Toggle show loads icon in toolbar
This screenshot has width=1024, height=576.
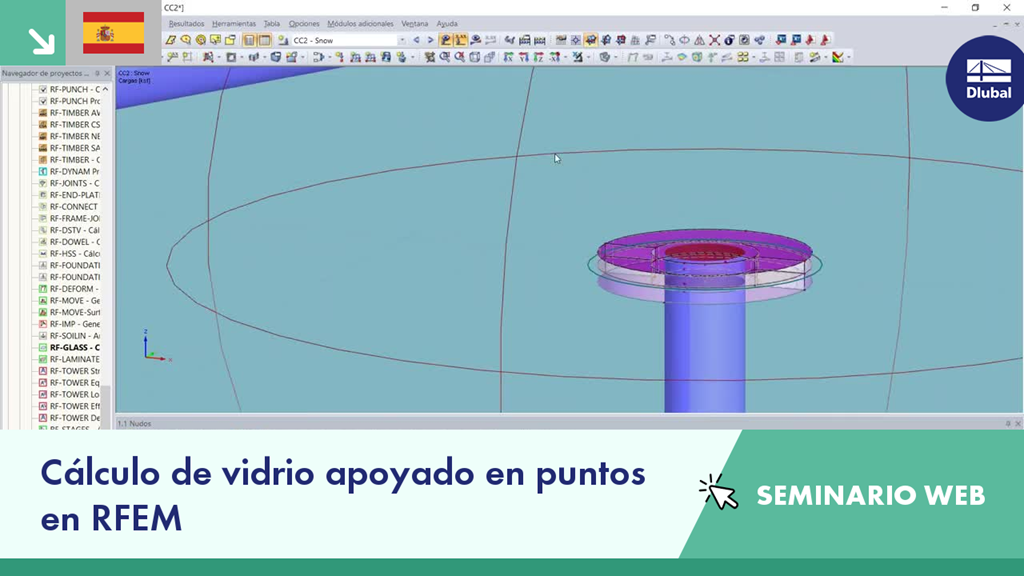tap(445, 40)
